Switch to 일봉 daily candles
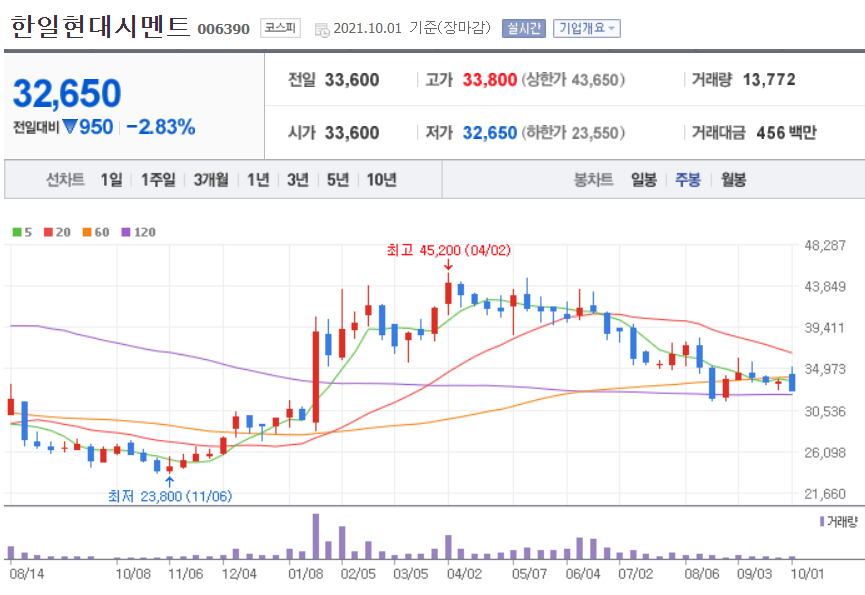This screenshot has height=595, width=865. [x=643, y=179]
